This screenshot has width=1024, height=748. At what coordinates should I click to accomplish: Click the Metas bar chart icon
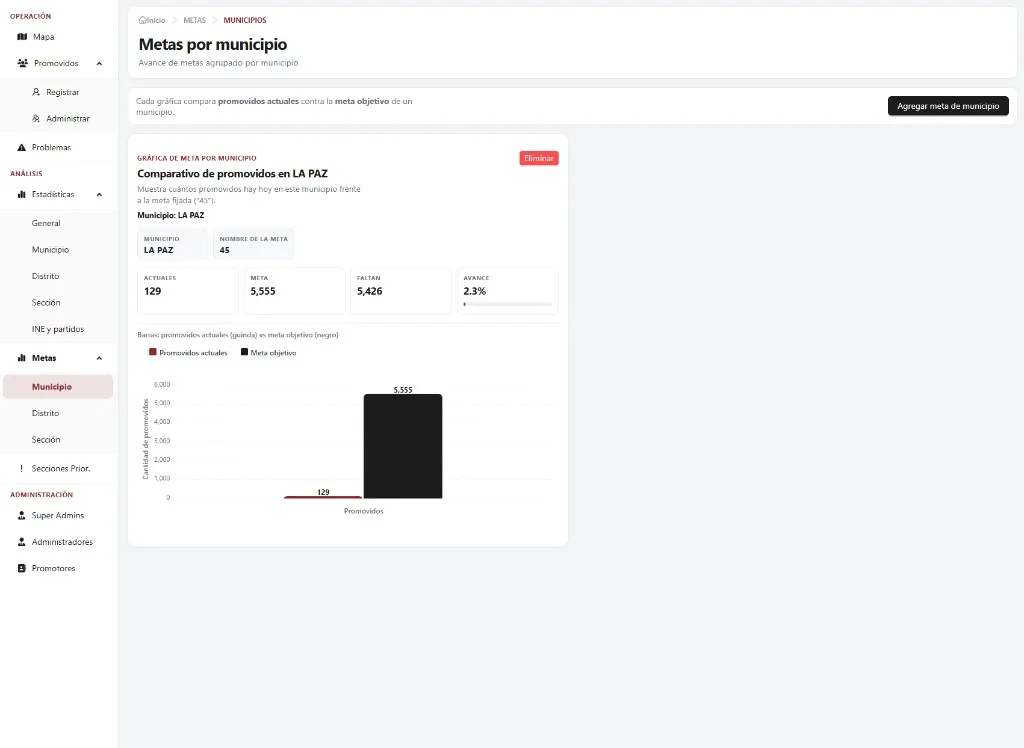pyautogui.click(x=22, y=358)
